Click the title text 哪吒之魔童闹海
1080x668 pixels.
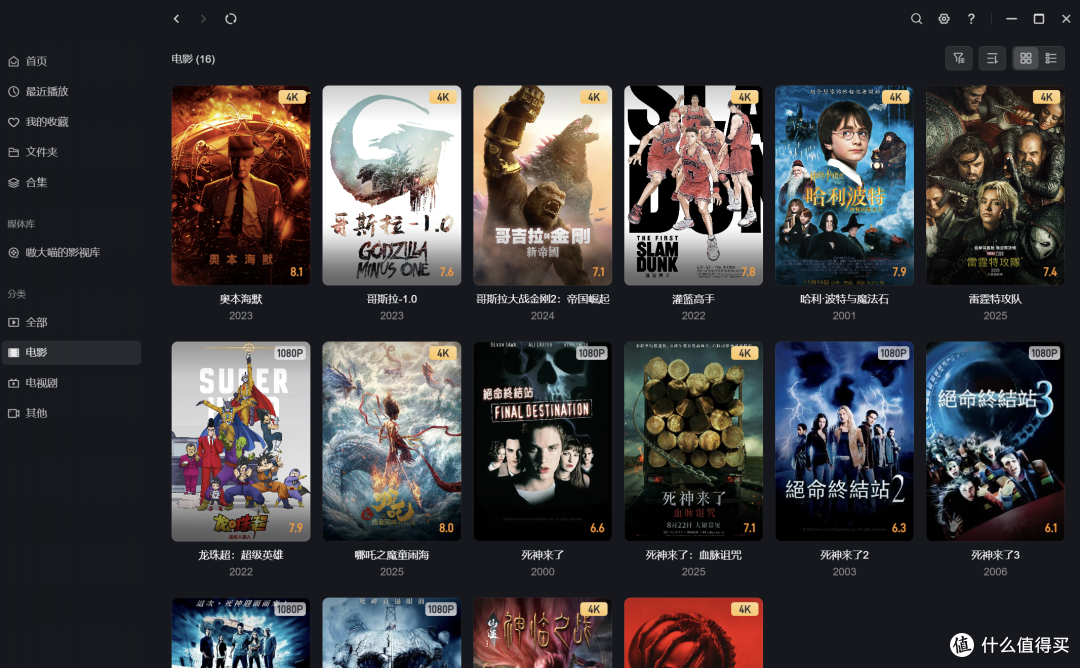(392, 555)
